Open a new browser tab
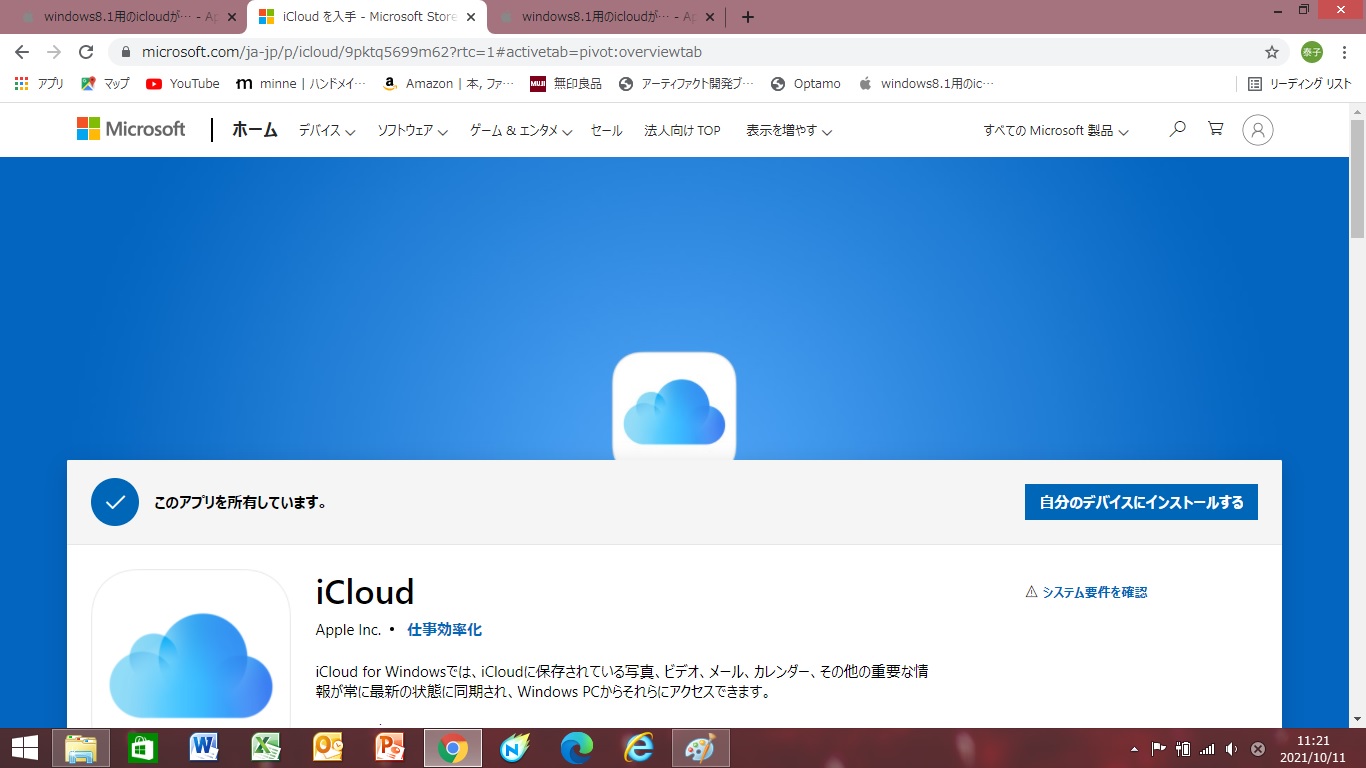Viewport: 1366px width, 768px height. tap(748, 17)
